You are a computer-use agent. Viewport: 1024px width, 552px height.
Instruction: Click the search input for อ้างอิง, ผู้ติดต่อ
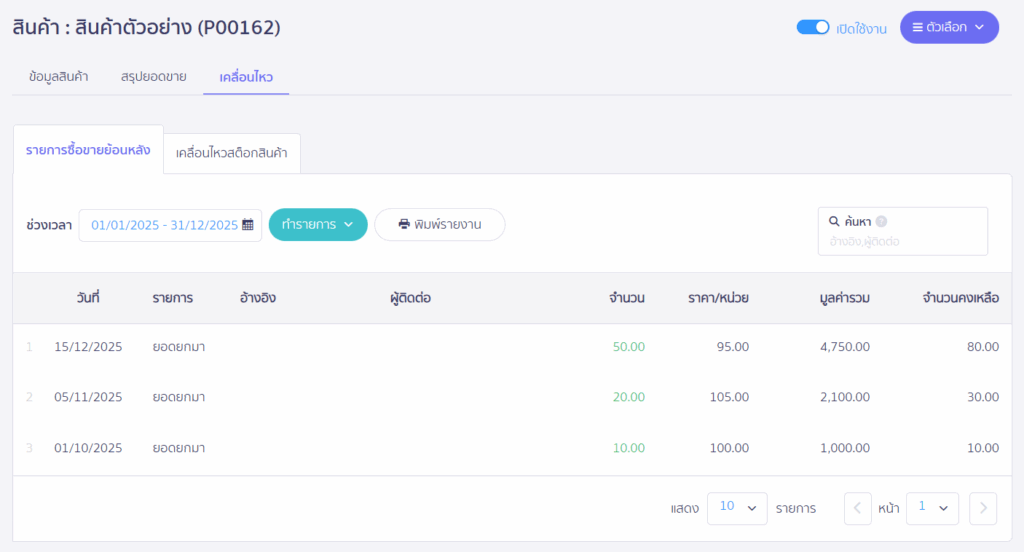902,242
